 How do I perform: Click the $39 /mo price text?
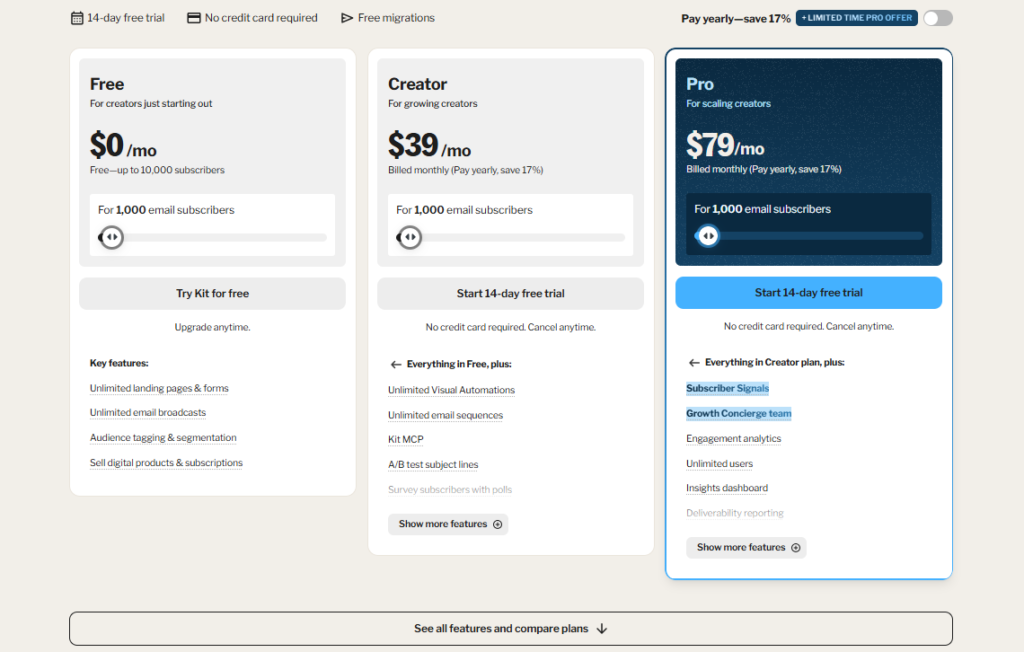click(x=429, y=145)
